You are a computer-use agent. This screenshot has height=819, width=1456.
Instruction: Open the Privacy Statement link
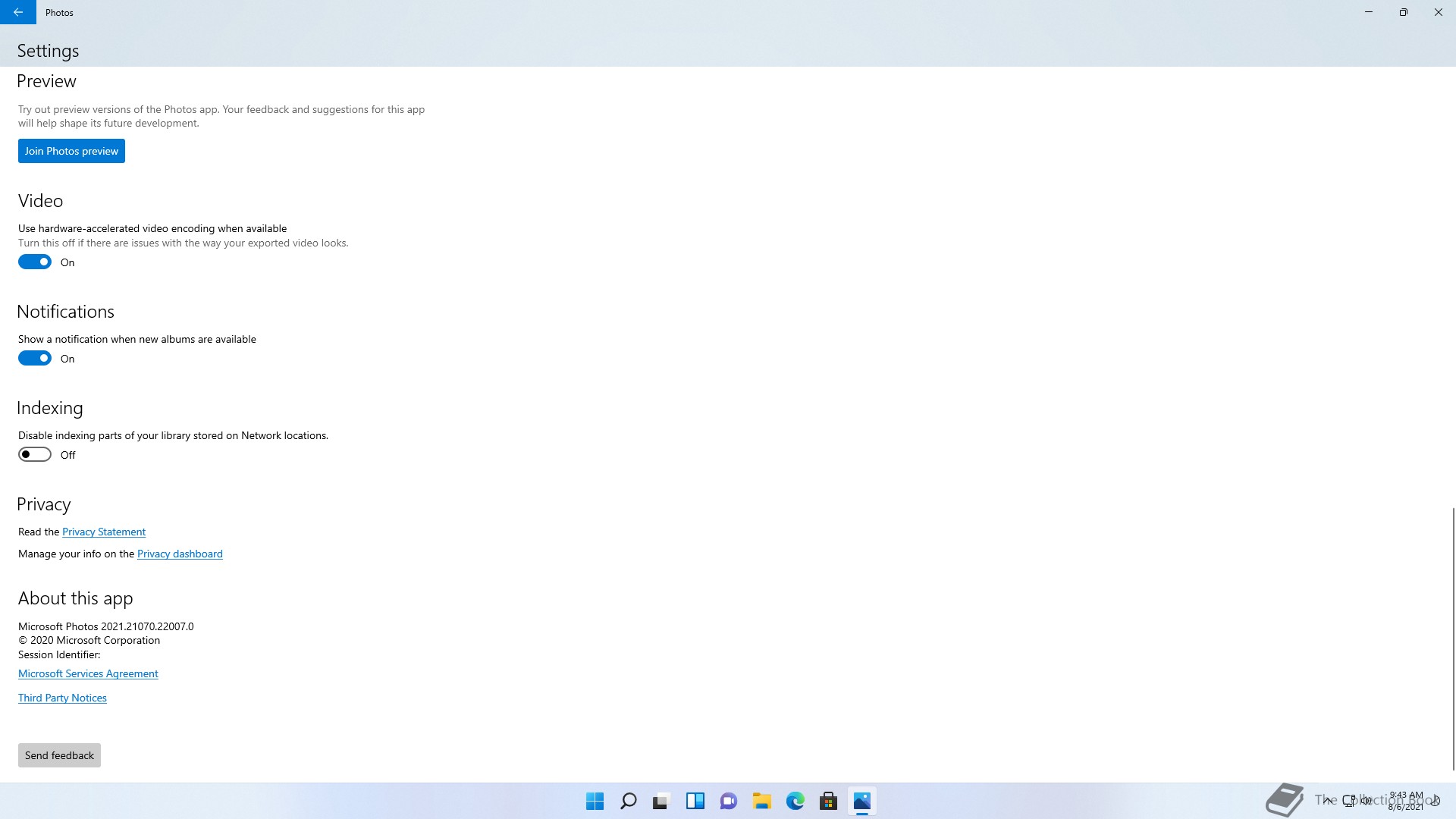(104, 532)
